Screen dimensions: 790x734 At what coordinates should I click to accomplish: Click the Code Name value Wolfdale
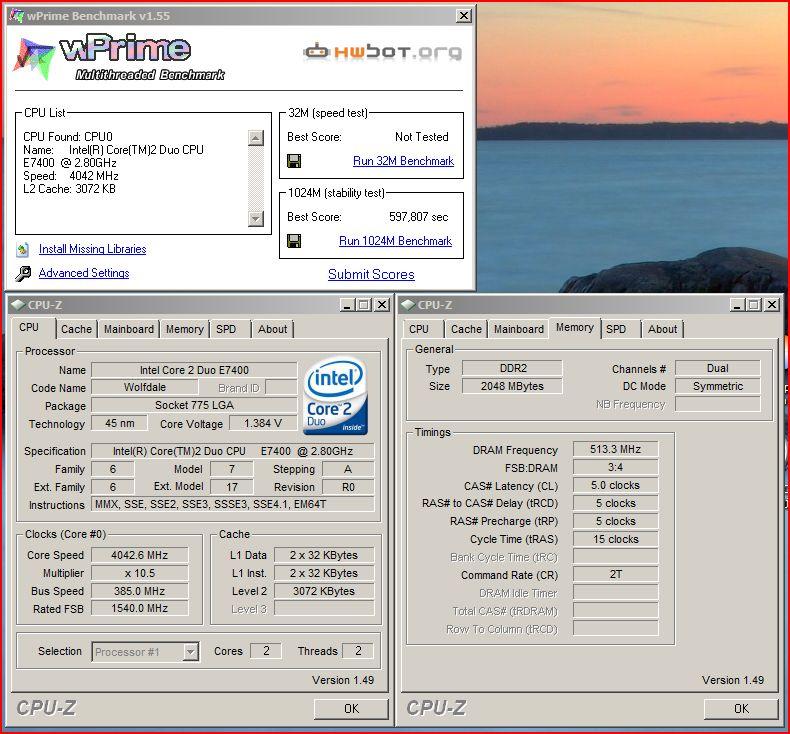tap(145, 387)
